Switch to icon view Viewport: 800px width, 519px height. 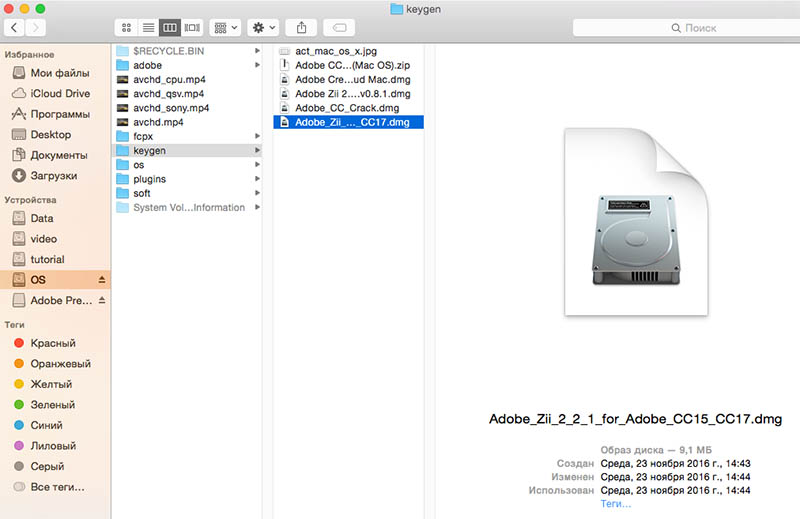(x=126, y=28)
